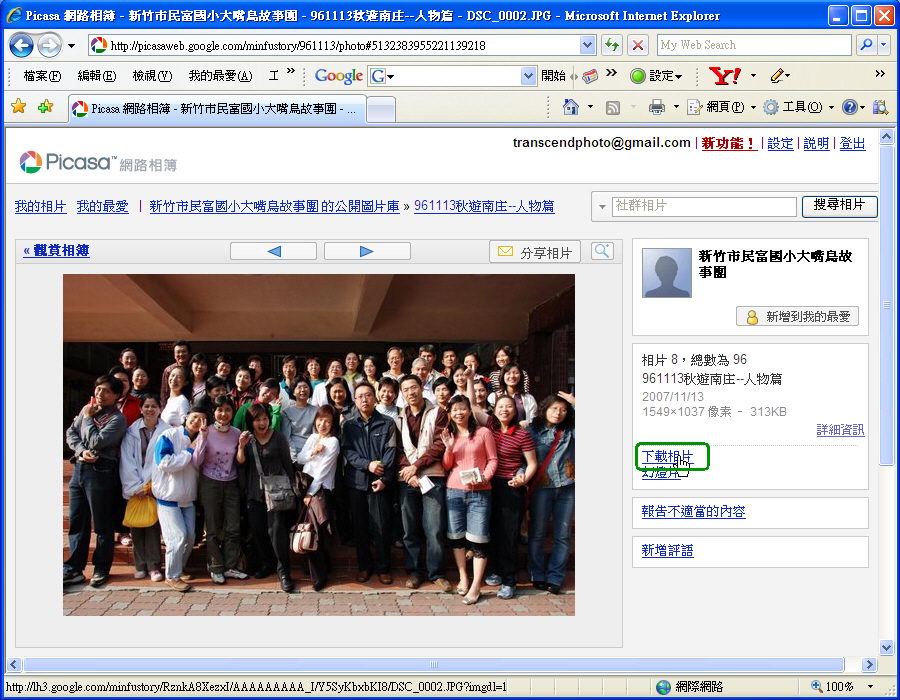Click the group photo image
This screenshot has width=900, height=700.
pyautogui.click(x=319, y=445)
